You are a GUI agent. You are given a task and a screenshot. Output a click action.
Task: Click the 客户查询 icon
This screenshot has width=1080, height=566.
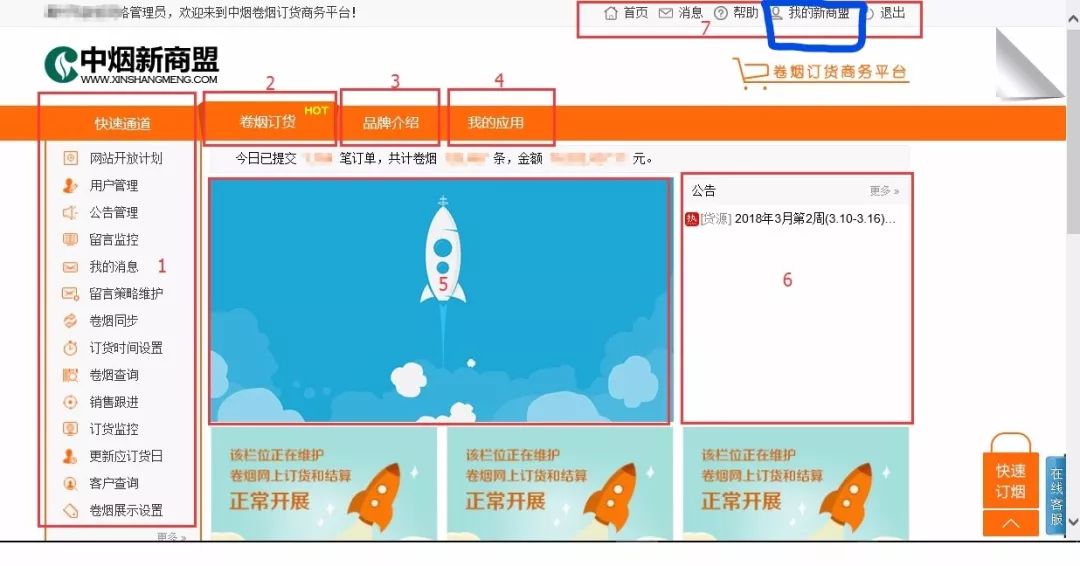(x=70, y=483)
